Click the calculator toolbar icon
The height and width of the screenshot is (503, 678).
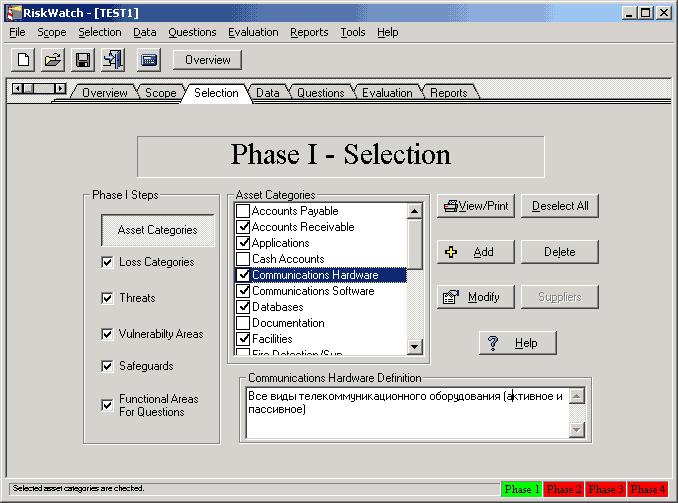(x=149, y=60)
